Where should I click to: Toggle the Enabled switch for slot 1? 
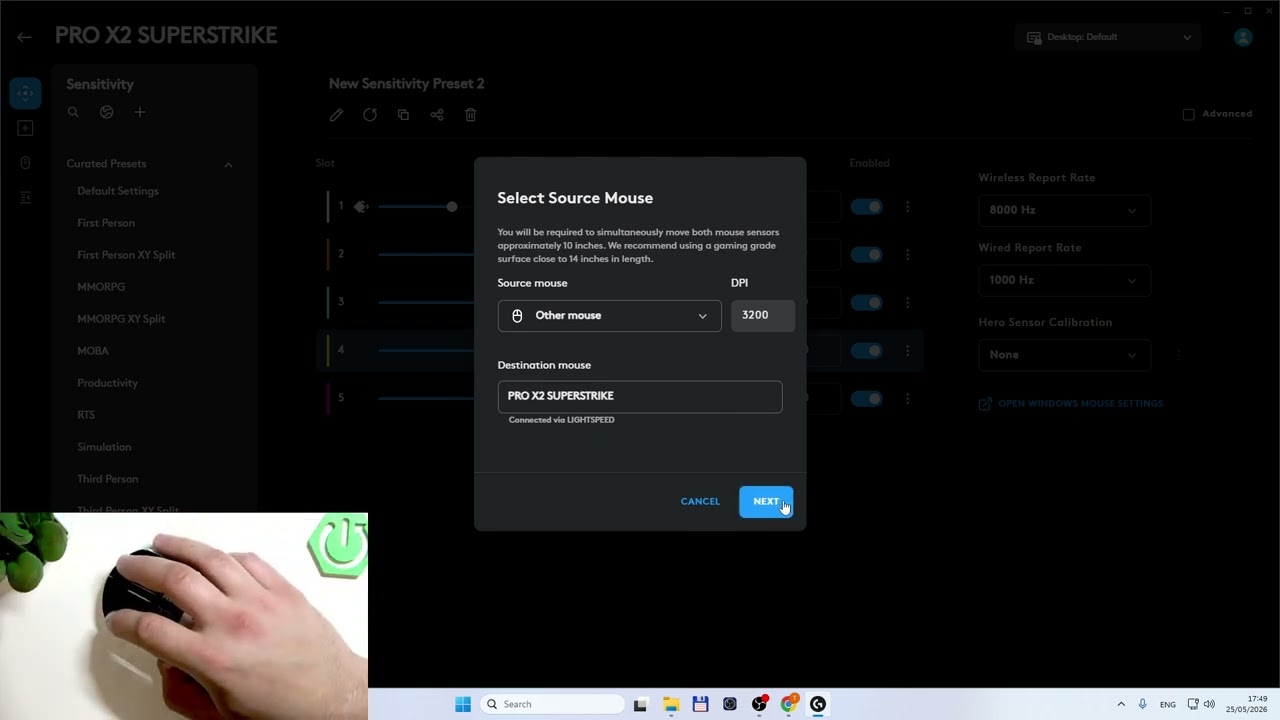click(867, 207)
